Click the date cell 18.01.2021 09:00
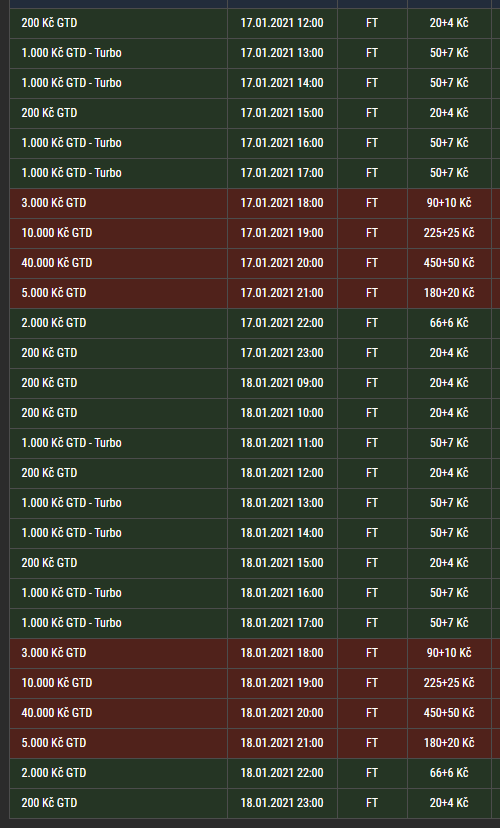This screenshot has height=828, width=500. pyautogui.click(x=282, y=383)
